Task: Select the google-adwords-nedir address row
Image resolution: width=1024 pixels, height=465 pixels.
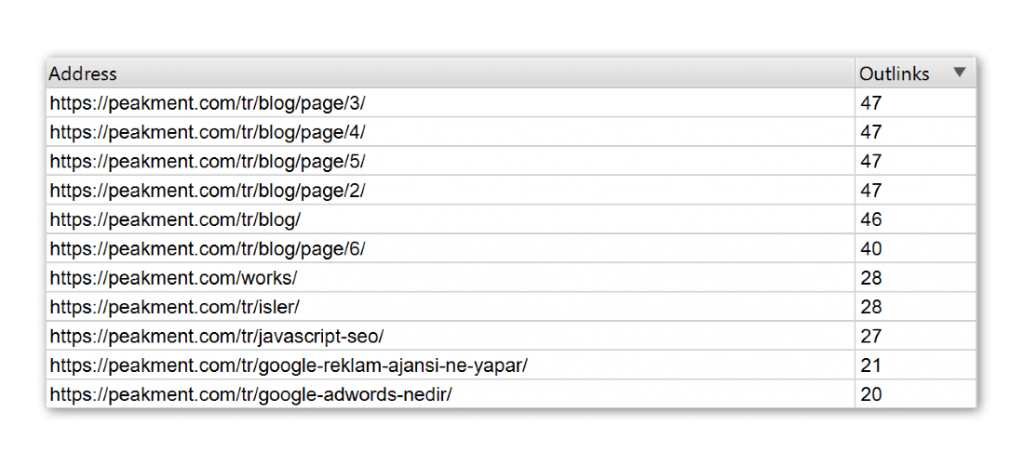Action: pyautogui.click(x=251, y=394)
